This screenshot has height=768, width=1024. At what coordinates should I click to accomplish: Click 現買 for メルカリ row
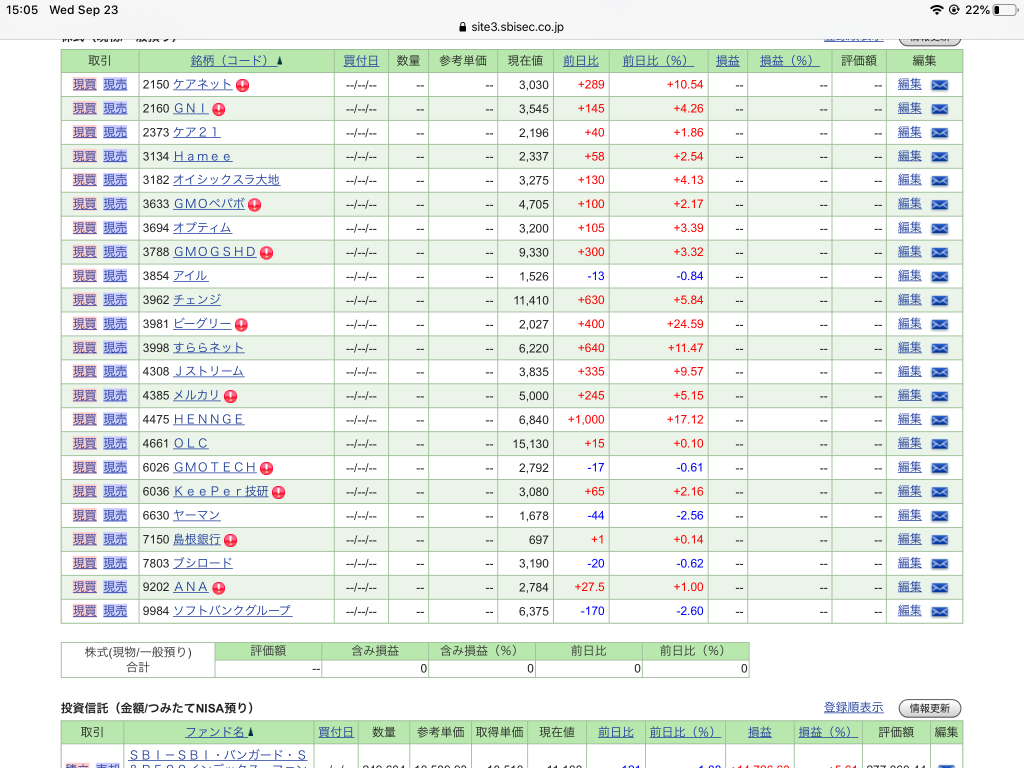(x=84, y=395)
